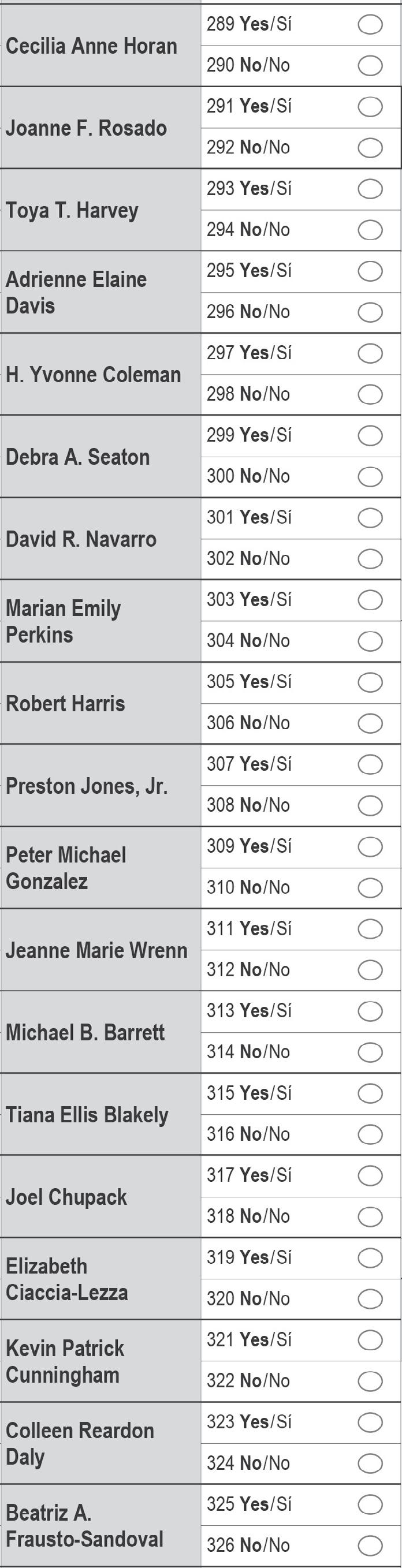
Task: Mark No for Tiana Ellis Blakely
Action: coord(370,1134)
